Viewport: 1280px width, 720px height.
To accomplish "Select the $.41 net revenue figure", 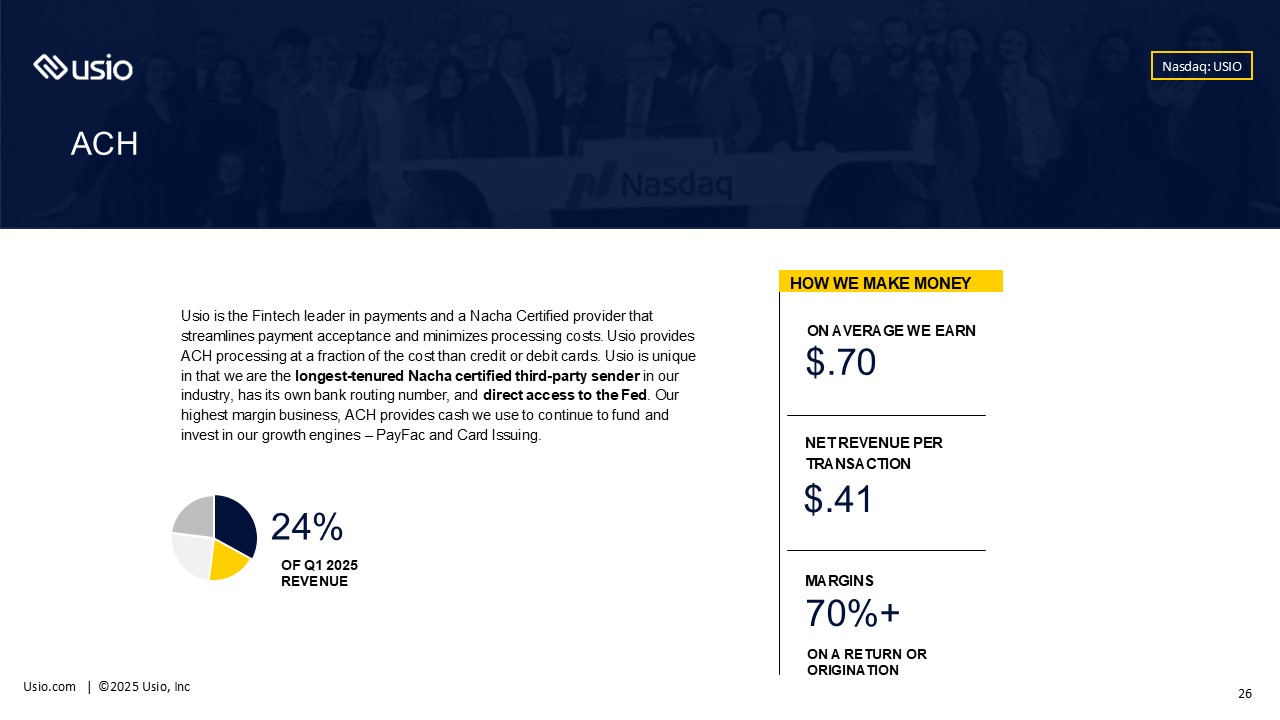I will [x=838, y=499].
